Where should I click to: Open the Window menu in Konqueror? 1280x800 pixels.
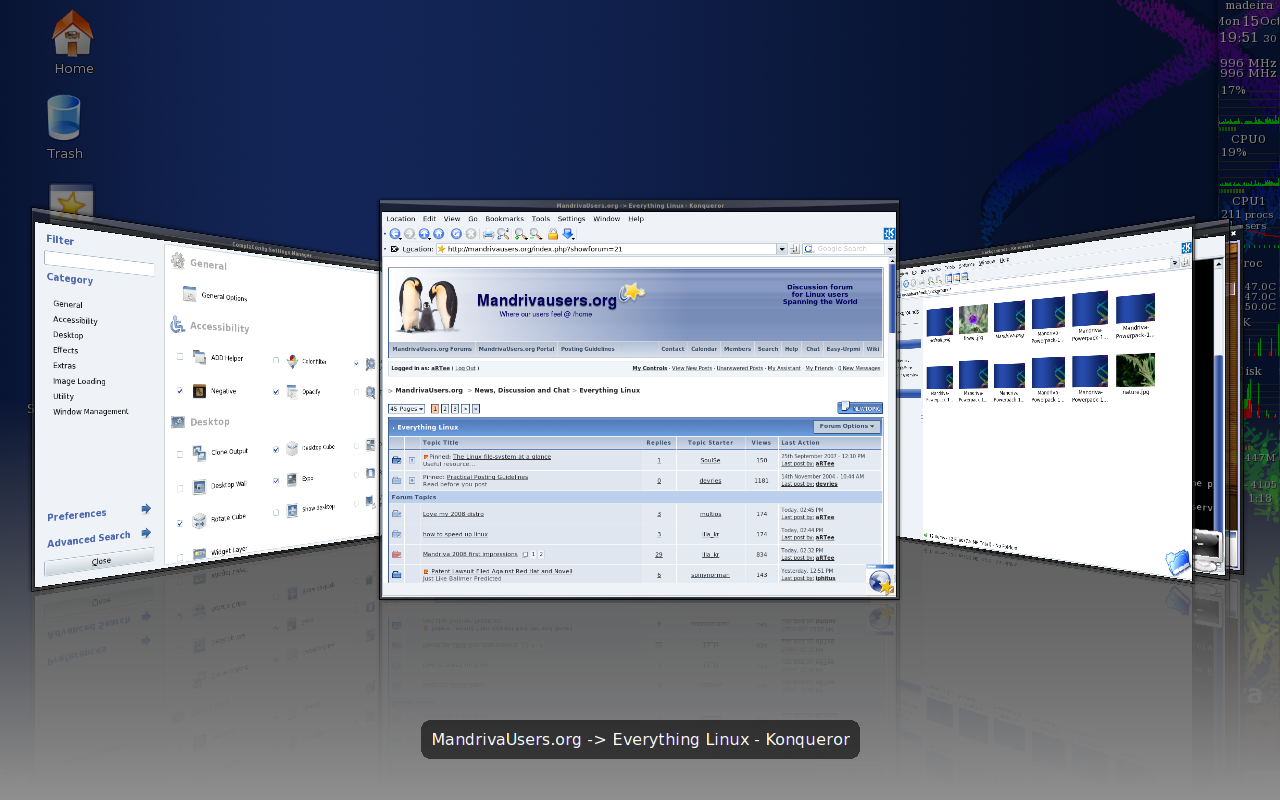[x=606, y=219]
